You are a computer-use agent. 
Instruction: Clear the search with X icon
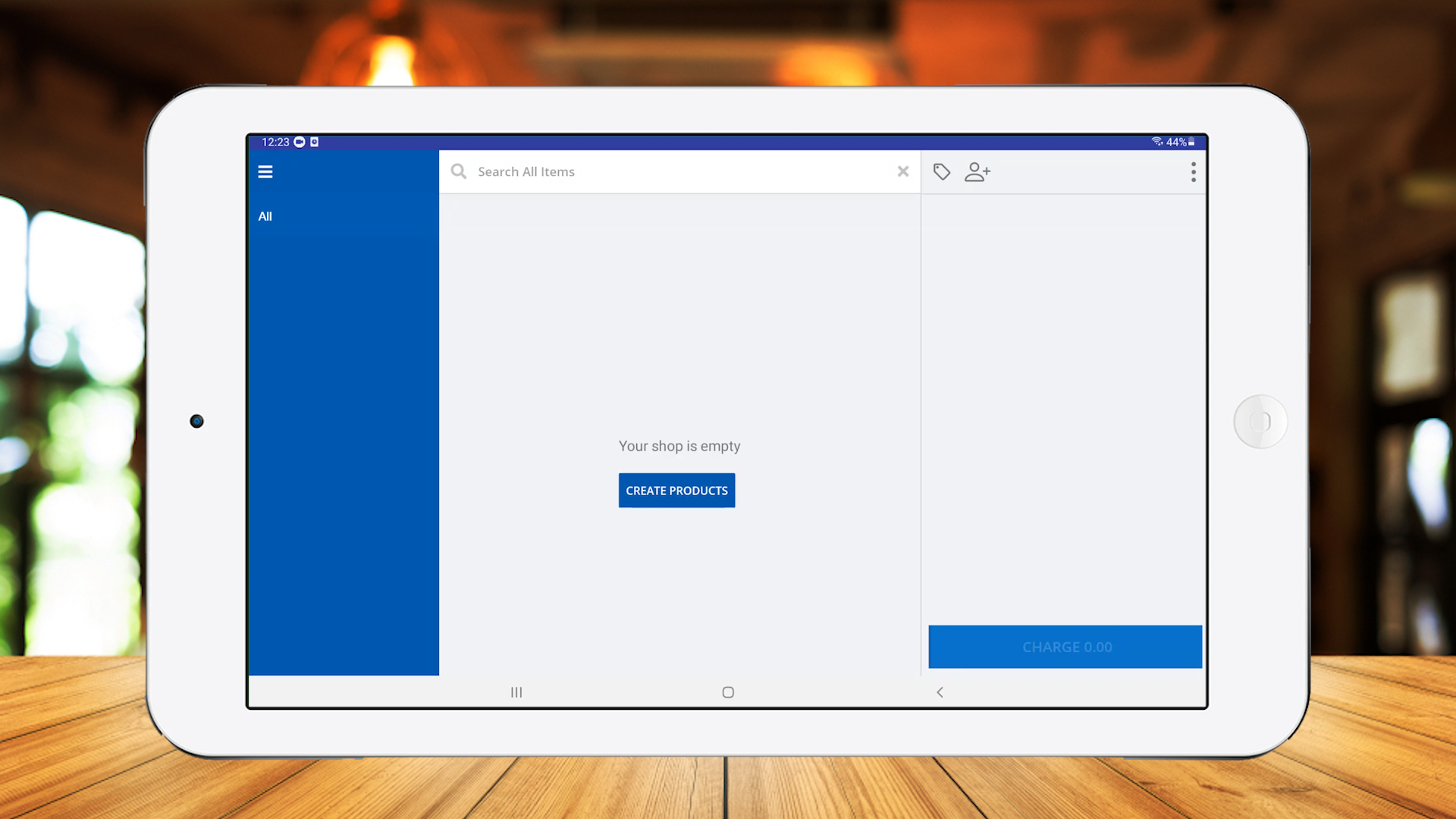902,171
